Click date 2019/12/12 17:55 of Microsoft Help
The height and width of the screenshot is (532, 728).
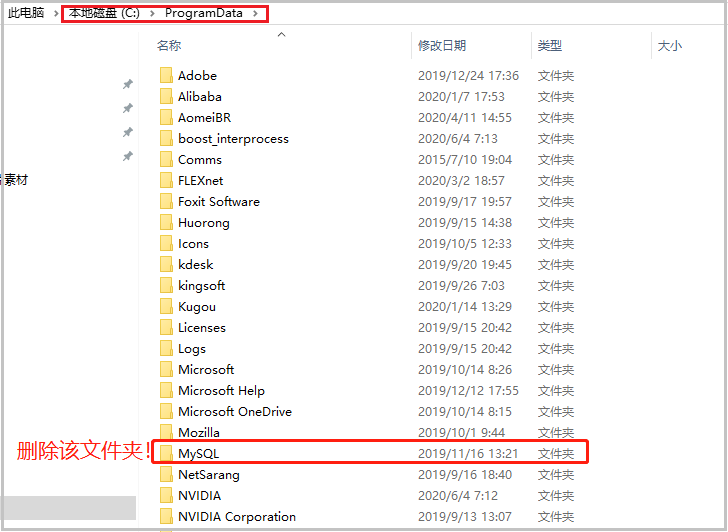click(468, 390)
